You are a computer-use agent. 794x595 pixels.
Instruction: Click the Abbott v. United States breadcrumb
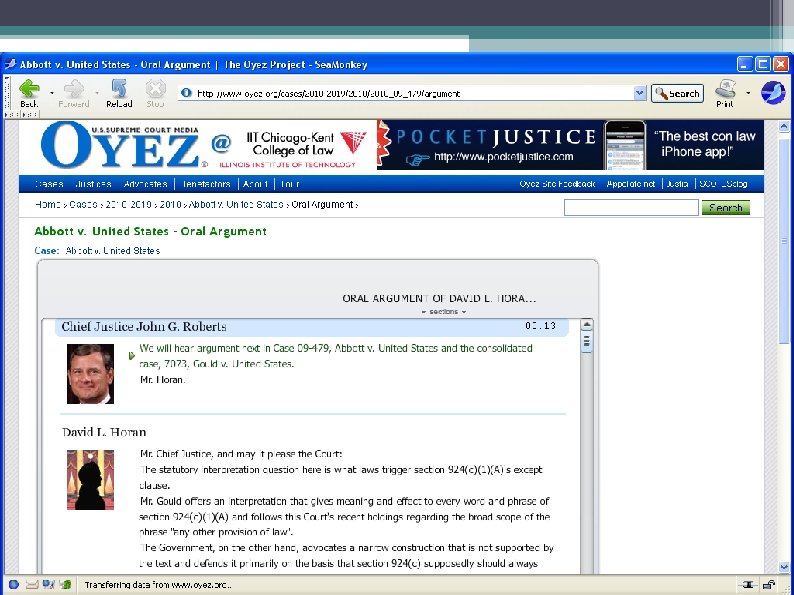[x=236, y=205]
